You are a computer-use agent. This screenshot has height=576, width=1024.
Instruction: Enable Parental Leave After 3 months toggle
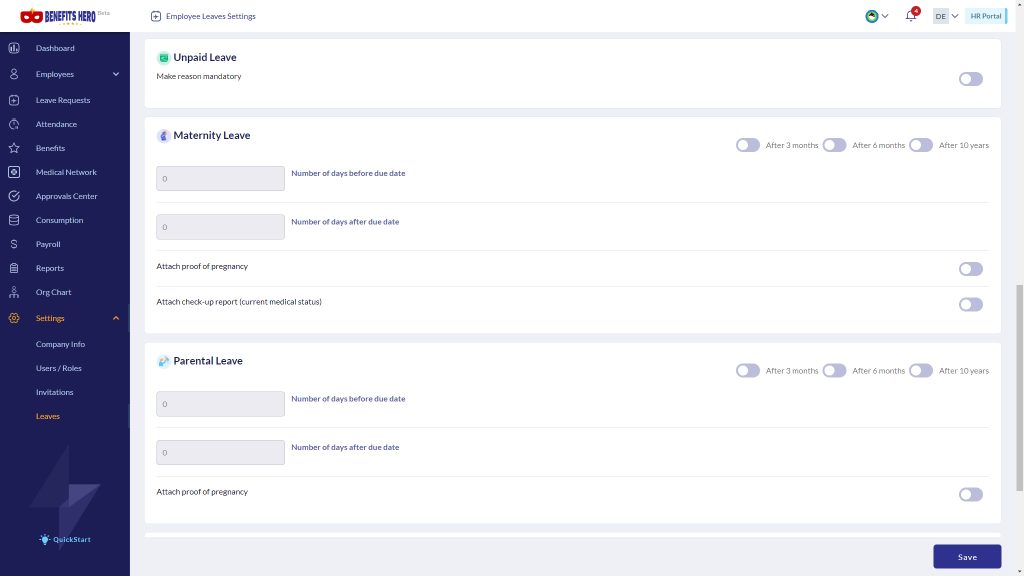748,371
